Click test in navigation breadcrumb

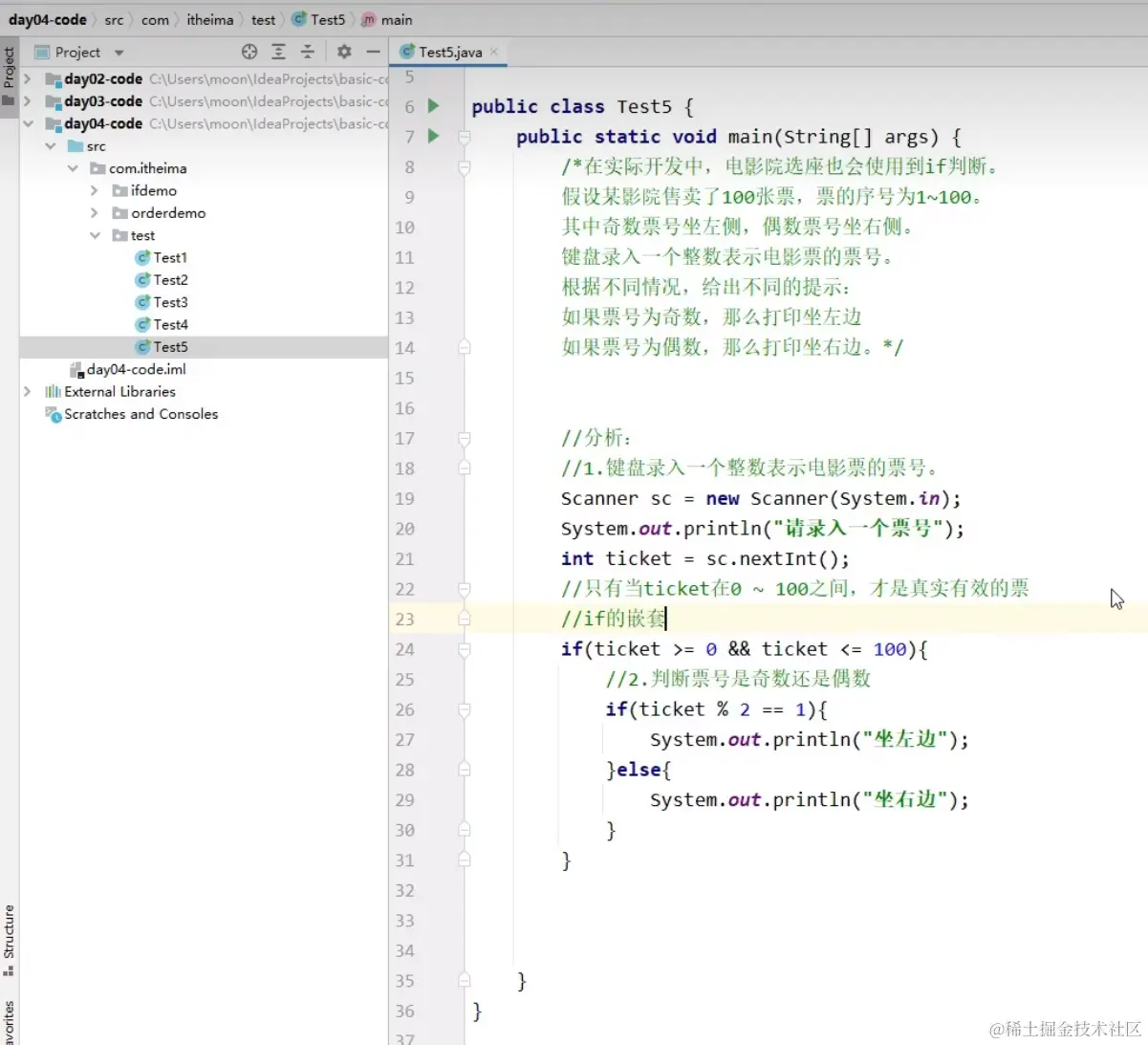263,19
